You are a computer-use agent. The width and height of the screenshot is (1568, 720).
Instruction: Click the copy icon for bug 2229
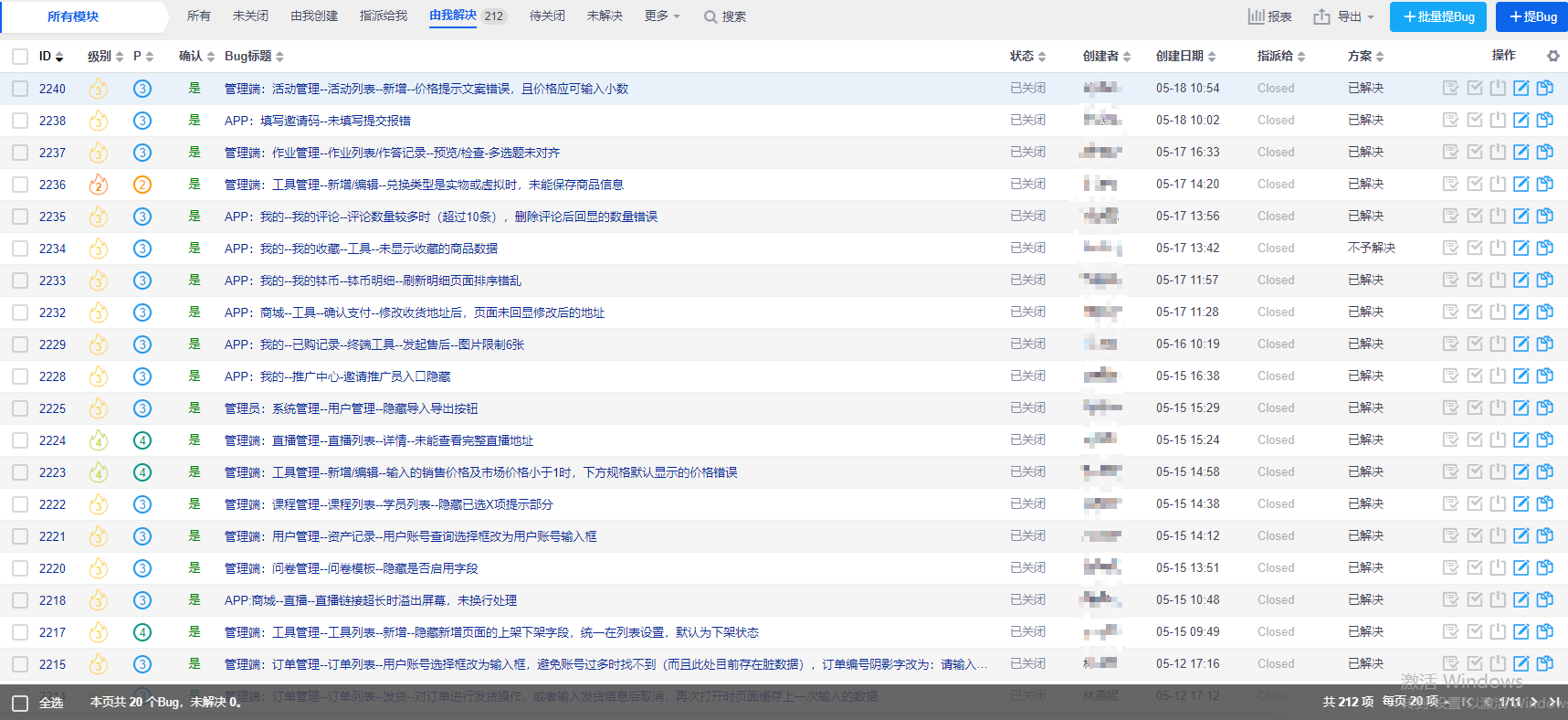tap(1544, 344)
